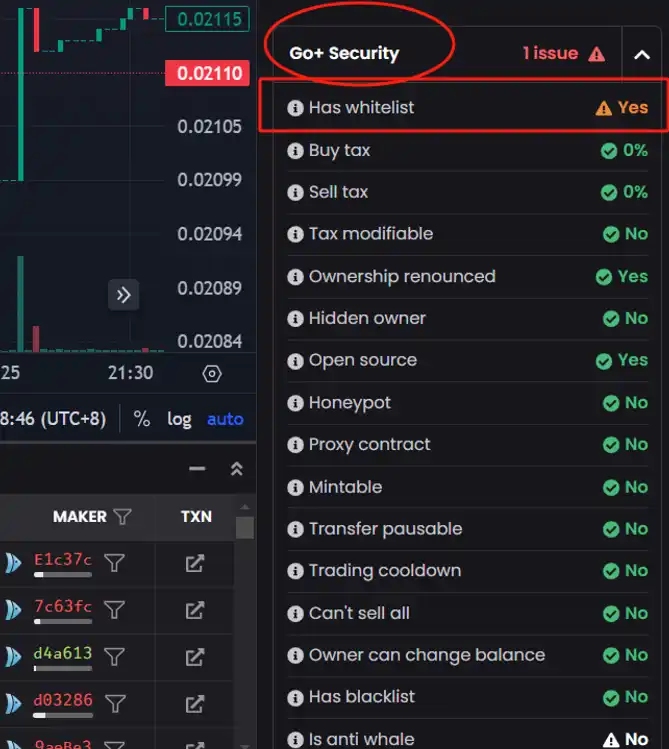
Task: Toggle log scale on the chart
Action: pos(179,419)
